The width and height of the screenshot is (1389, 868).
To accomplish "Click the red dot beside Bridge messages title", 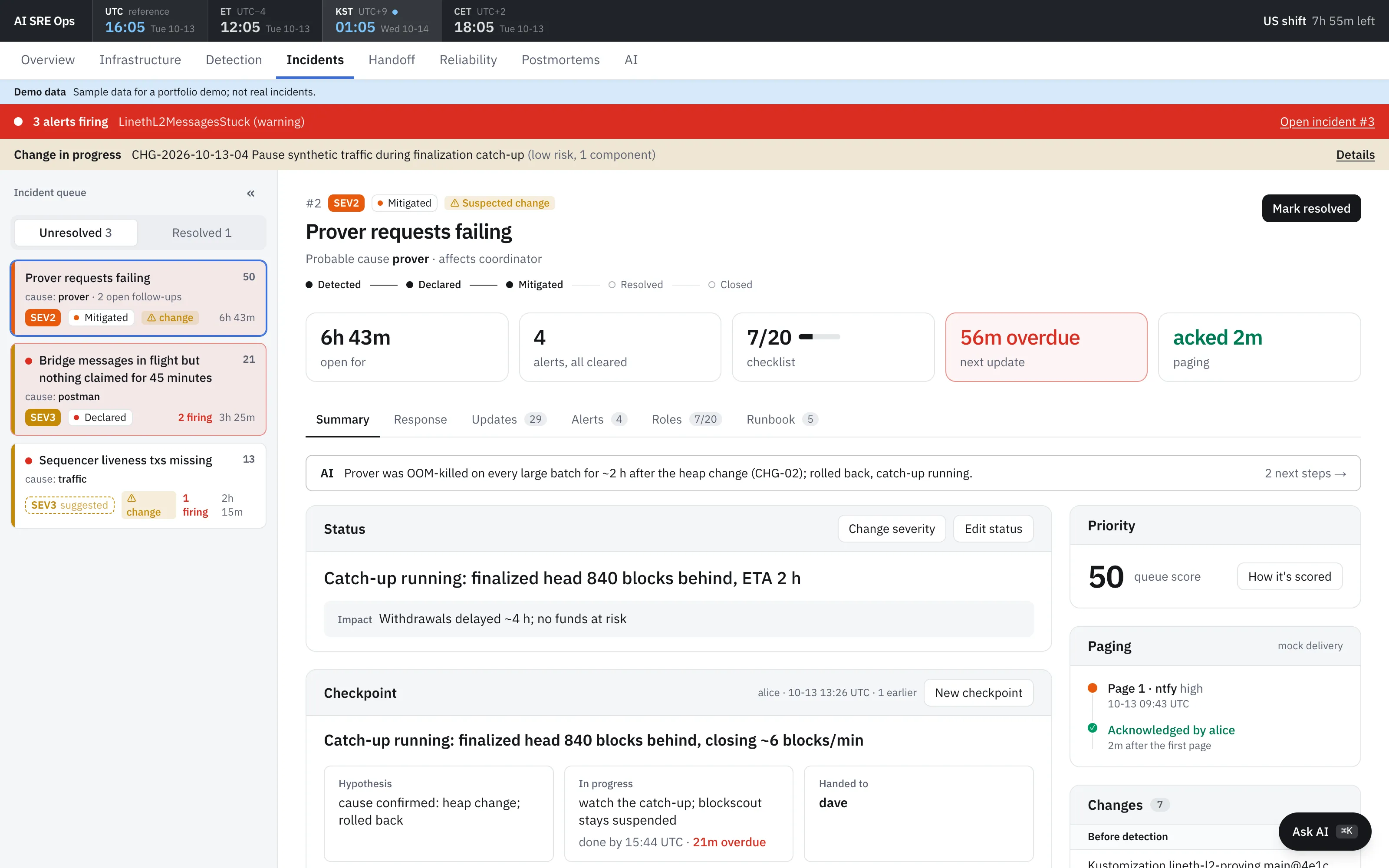I will click(x=29, y=361).
